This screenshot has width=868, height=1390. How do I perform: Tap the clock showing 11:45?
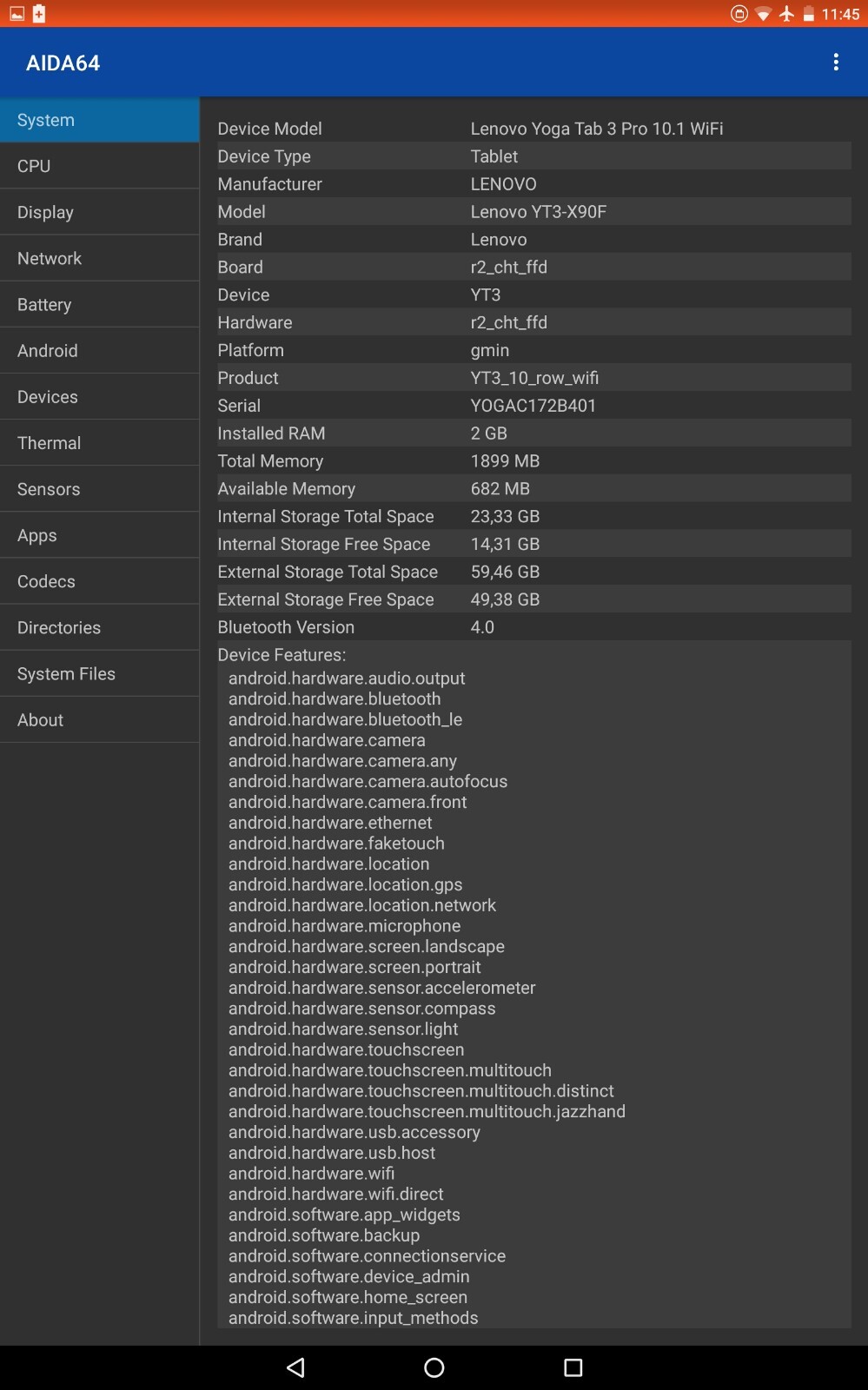pos(840,14)
